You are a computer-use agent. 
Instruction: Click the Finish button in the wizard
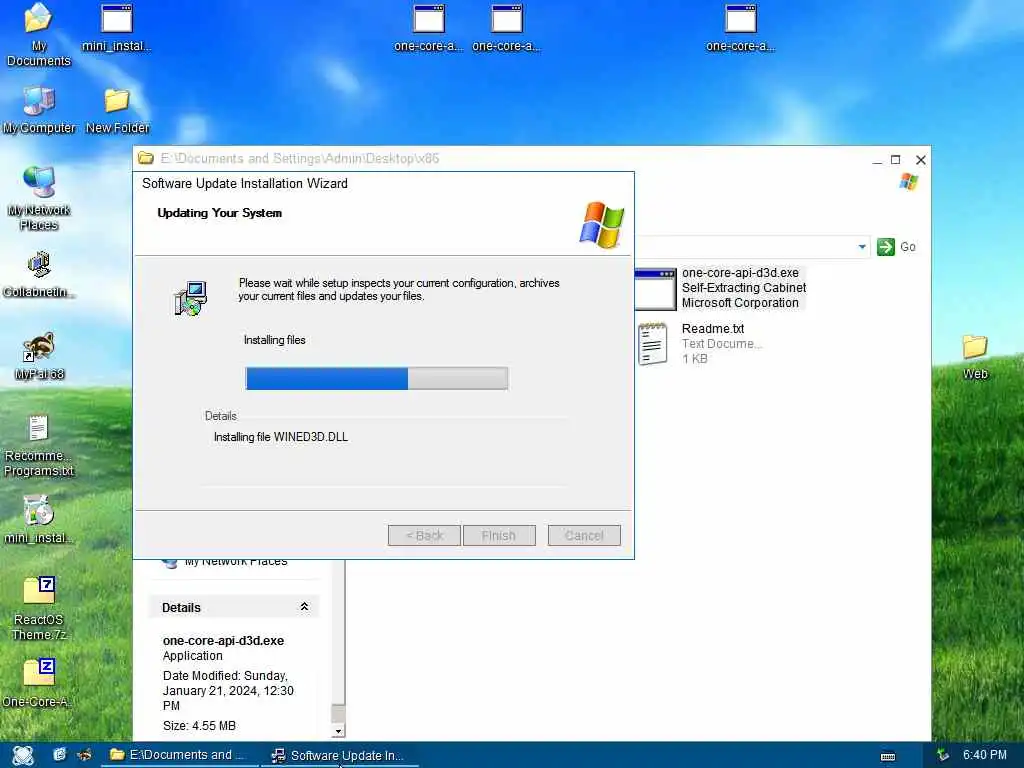point(499,536)
